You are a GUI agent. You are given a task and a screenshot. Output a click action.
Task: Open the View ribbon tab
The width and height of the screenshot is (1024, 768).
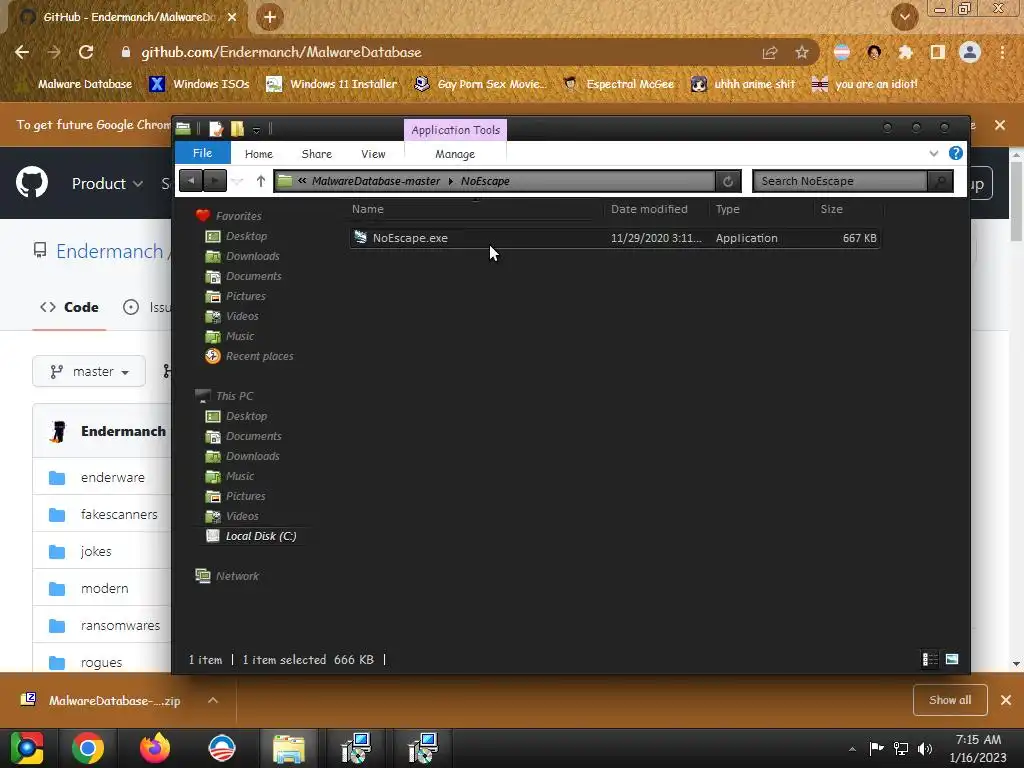pos(373,154)
